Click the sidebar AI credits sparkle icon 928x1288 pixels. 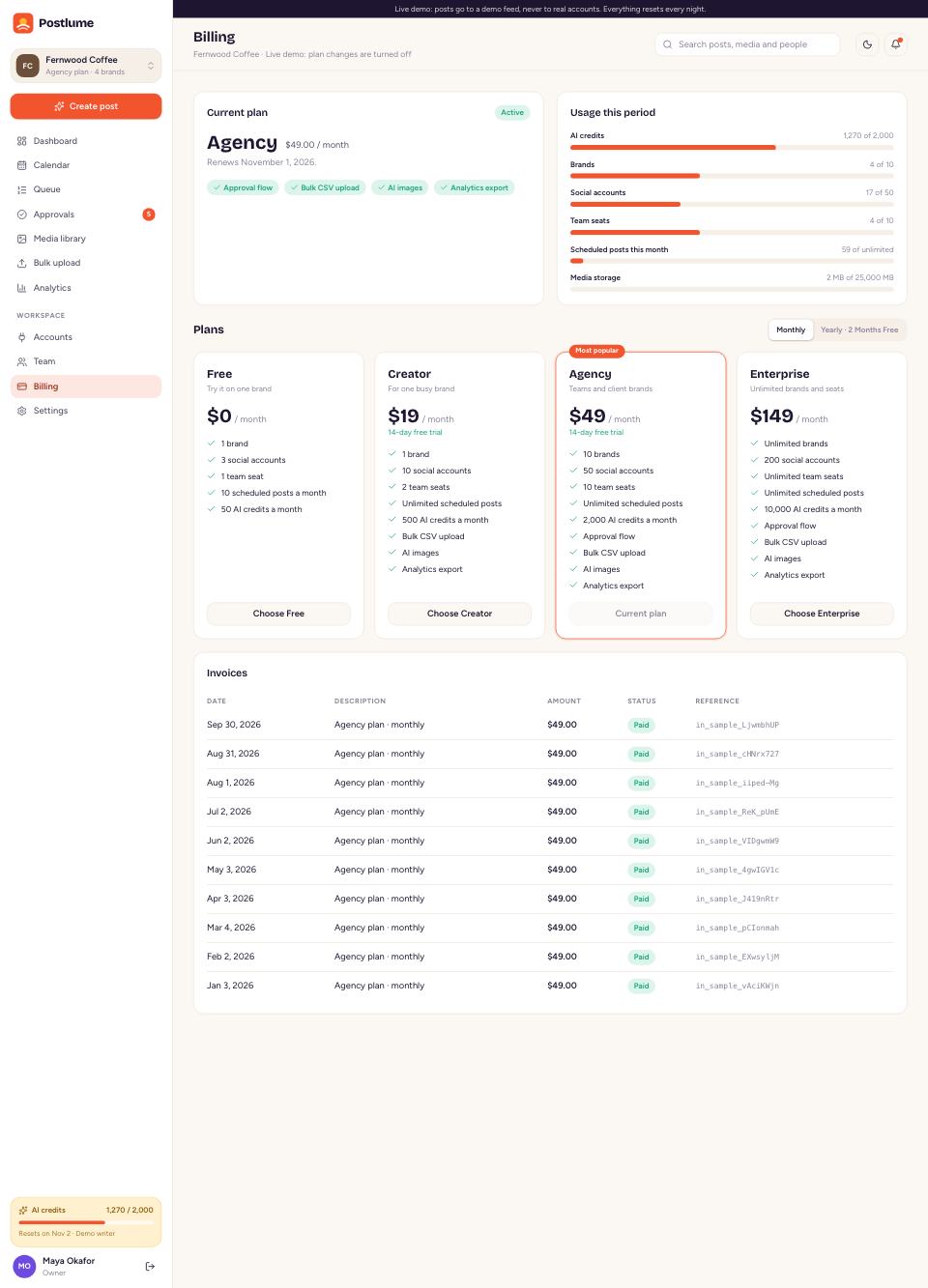[x=23, y=1210]
